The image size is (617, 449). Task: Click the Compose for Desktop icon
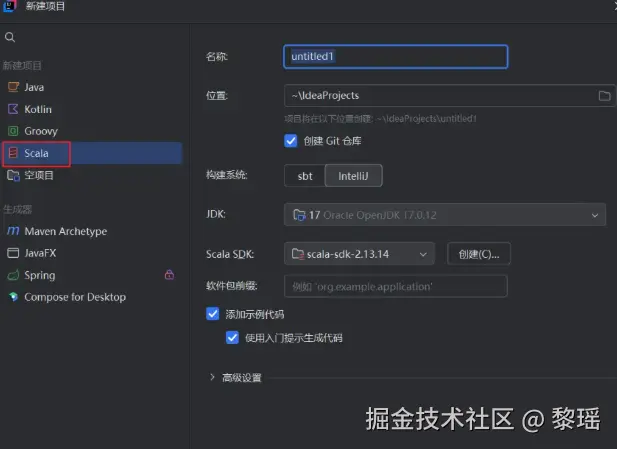pos(13,297)
